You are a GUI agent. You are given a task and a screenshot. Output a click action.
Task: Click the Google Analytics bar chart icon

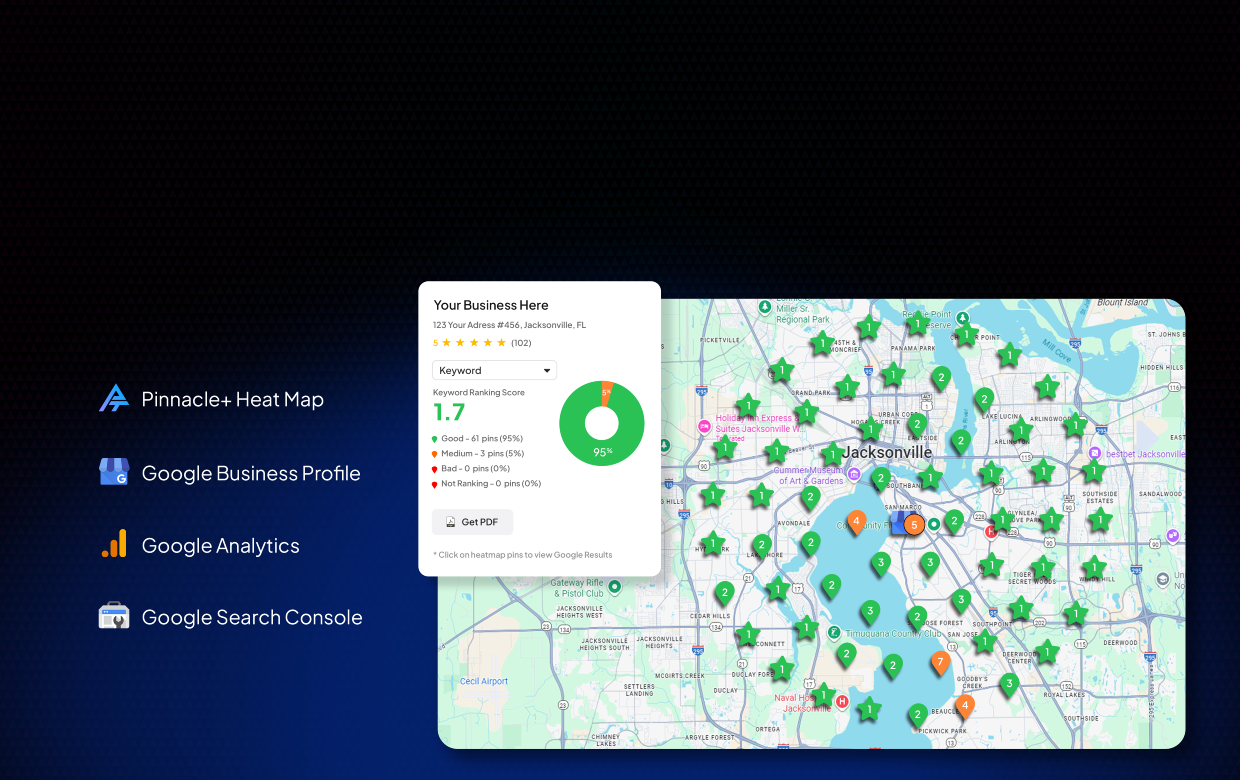(x=114, y=544)
